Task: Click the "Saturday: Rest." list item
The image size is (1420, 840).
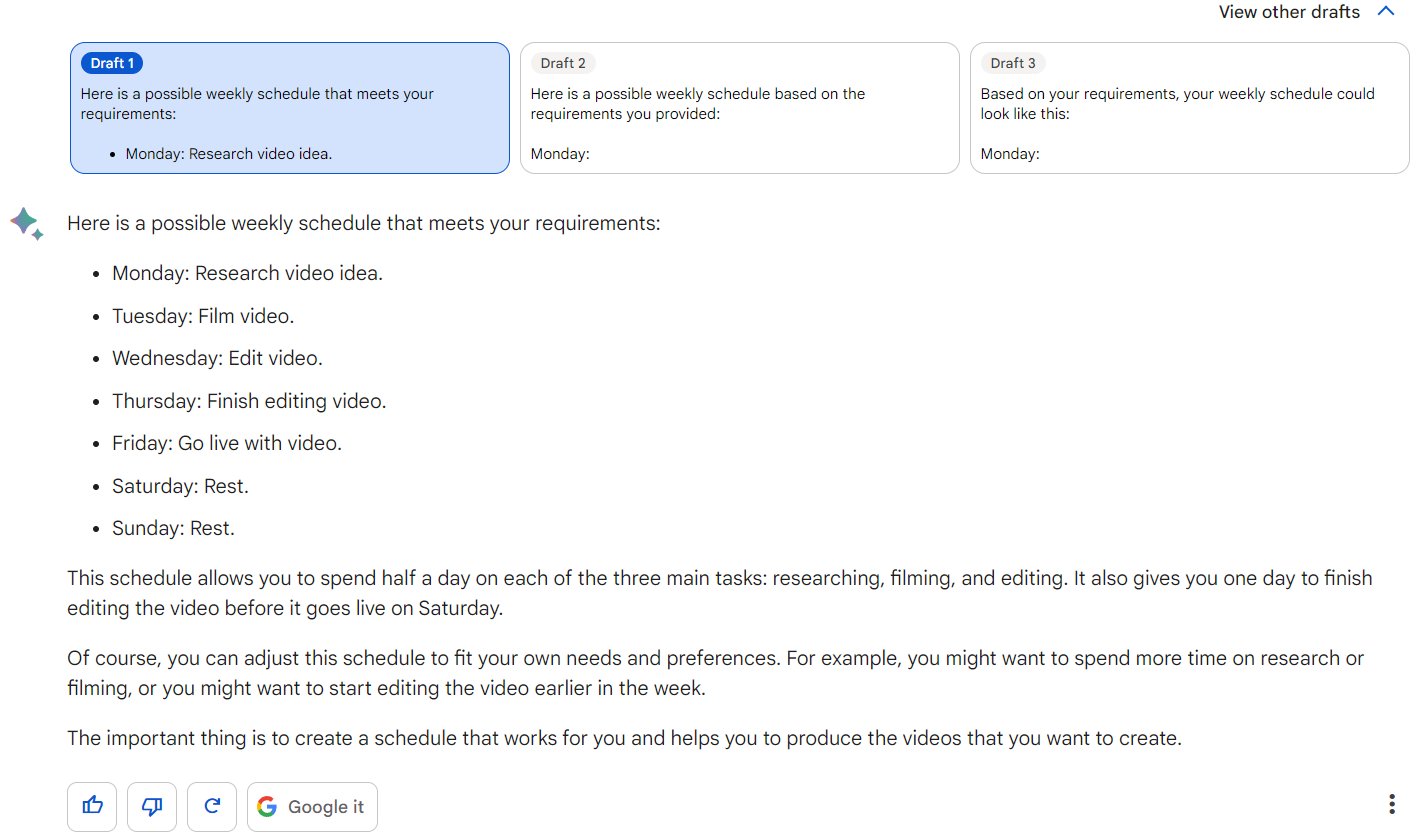Action: tap(180, 486)
